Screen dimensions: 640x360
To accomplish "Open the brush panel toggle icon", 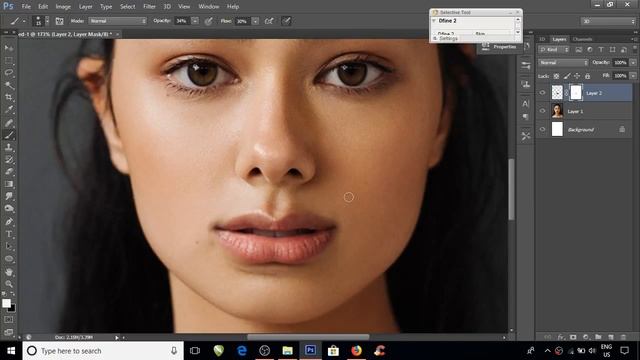I will tap(60, 21).
